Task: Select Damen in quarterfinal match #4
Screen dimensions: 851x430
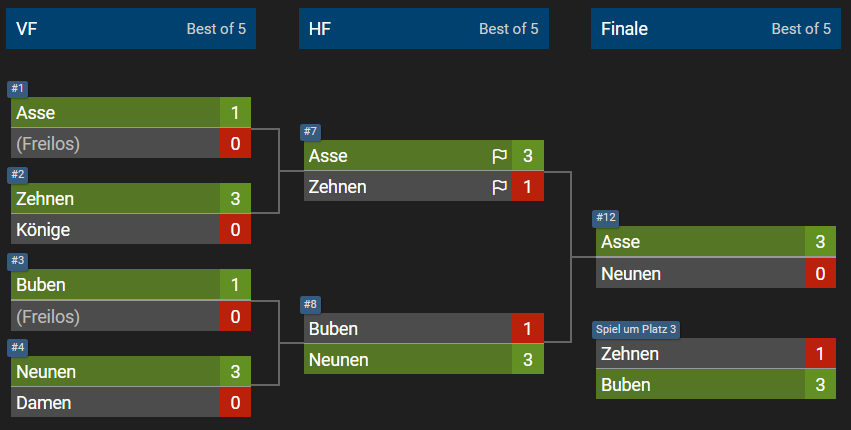Action: pyautogui.click(x=116, y=402)
